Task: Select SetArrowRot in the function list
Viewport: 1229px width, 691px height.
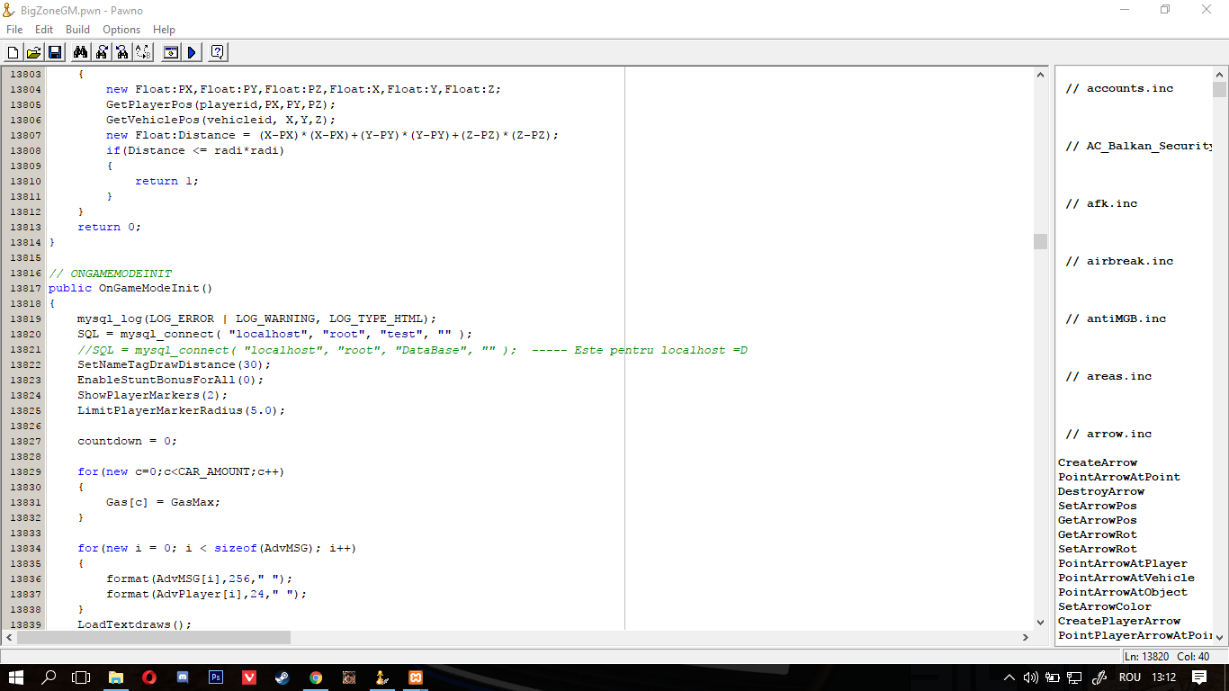Action: [1097, 549]
